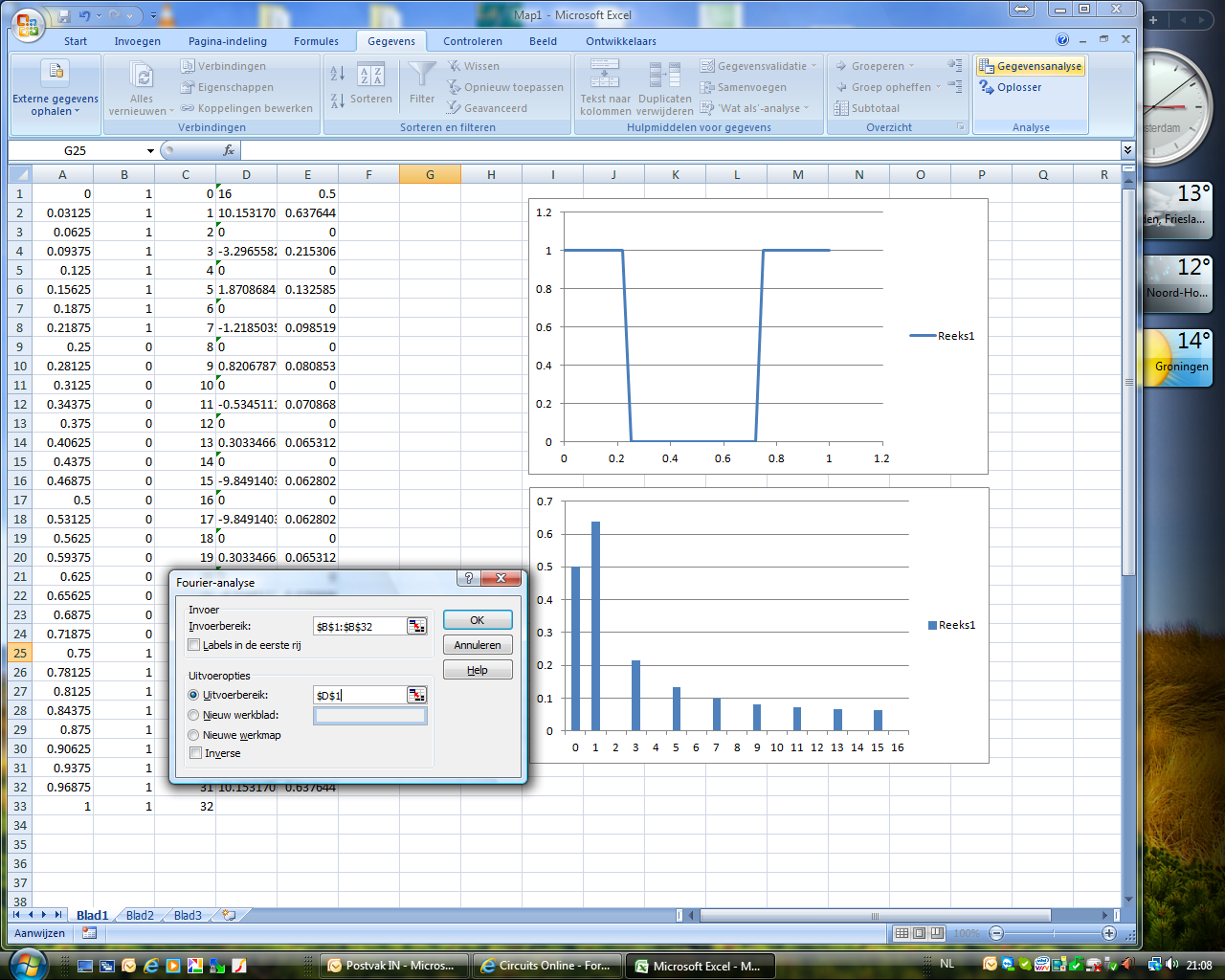The image size is (1225, 980).
Task: Expand the Name Box dropdown arrow
Action: [x=150, y=151]
